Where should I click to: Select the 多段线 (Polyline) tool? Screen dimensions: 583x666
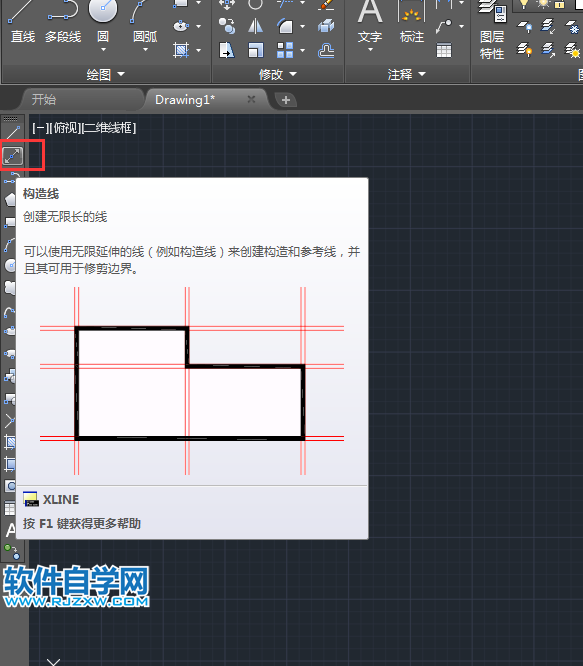[63, 23]
